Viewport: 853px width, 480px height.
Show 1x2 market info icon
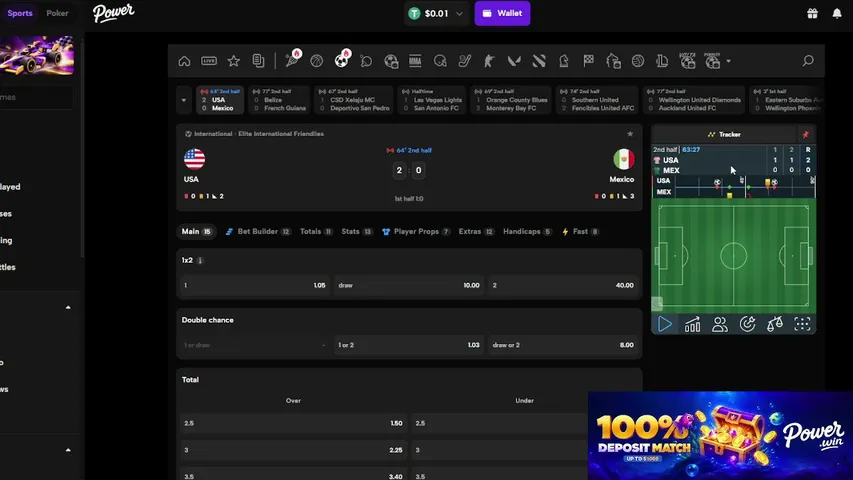point(200,261)
